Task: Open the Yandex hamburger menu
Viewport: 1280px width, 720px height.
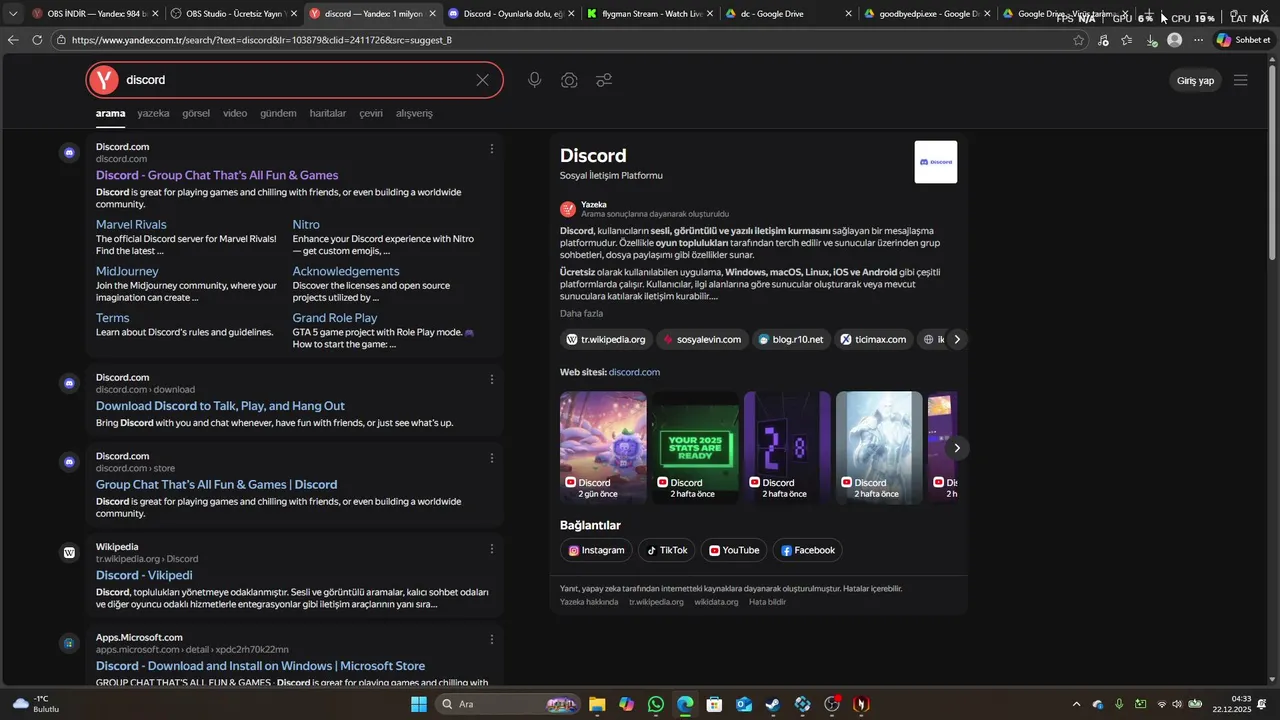Action: pos(1241,80)
